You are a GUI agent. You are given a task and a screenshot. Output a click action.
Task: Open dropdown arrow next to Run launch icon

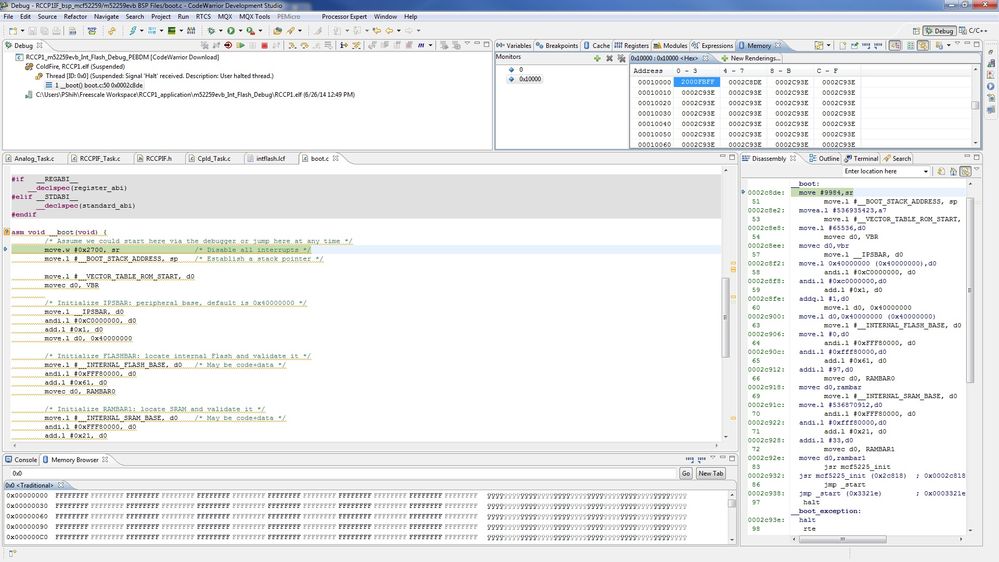point(240,31)
